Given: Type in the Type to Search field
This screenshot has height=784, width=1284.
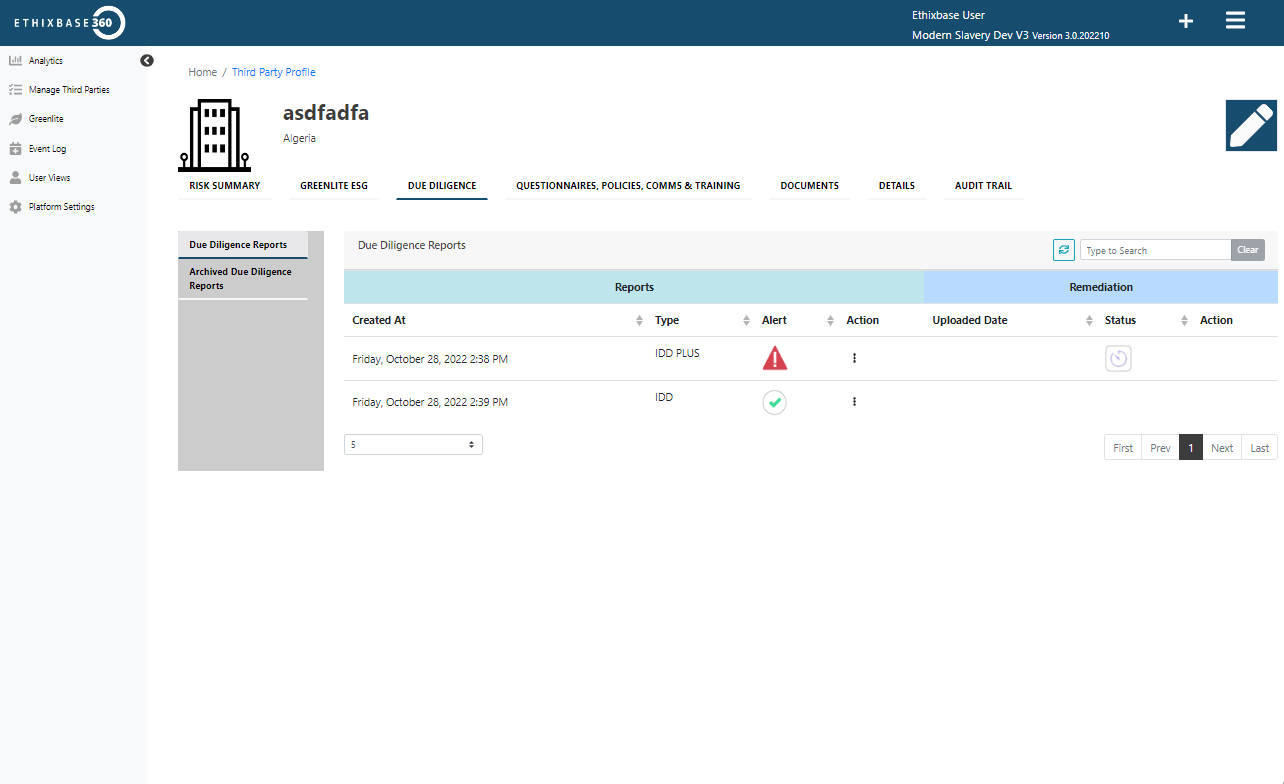Looking at the screenshot, I should 1155,249.
